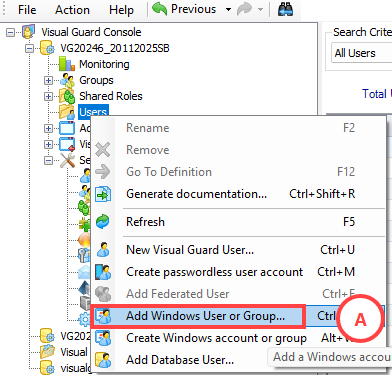Click the VG20246_20112025SB database icon
392x375 pixels.
click(47, 48)
